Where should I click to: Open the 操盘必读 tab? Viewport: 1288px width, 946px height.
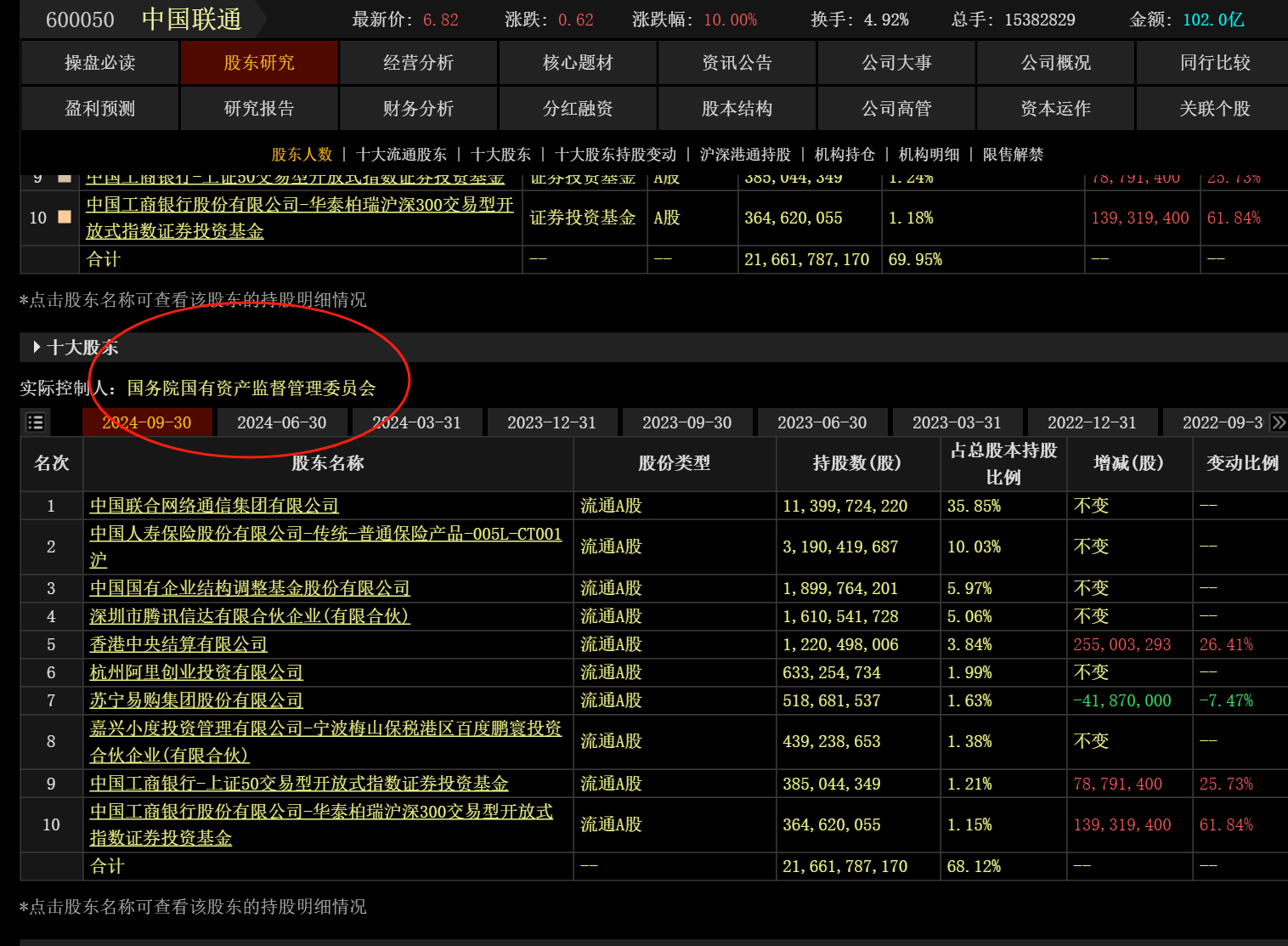(99, 63)
